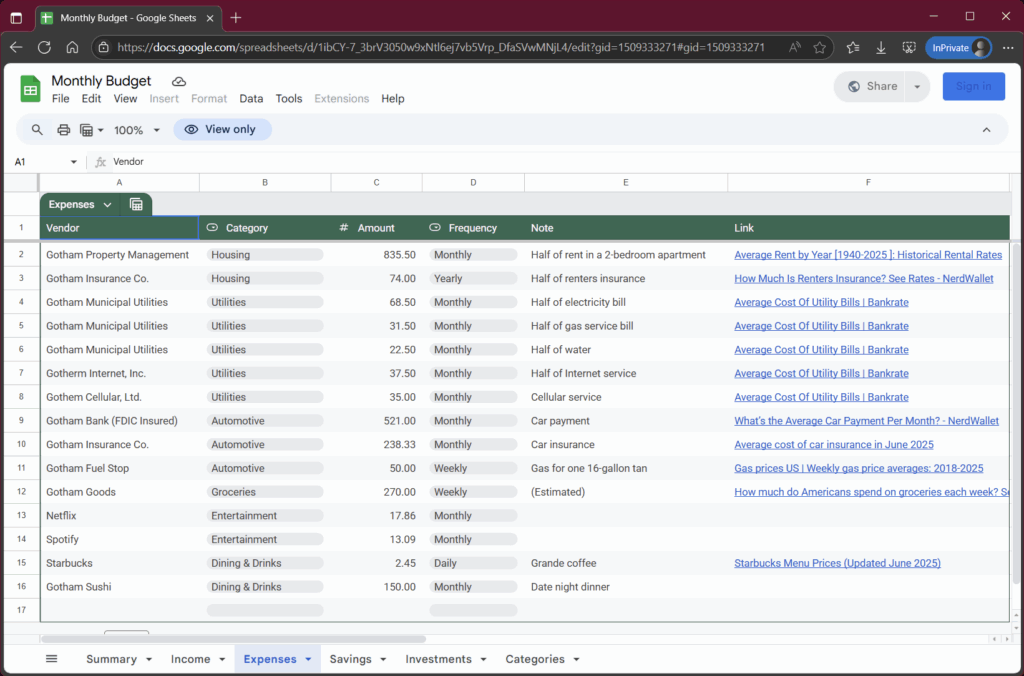Open the Summary sheet tab menu arrow
Image resolution: width=1024 pixels, height=676 pixels.
pos(149,660)
